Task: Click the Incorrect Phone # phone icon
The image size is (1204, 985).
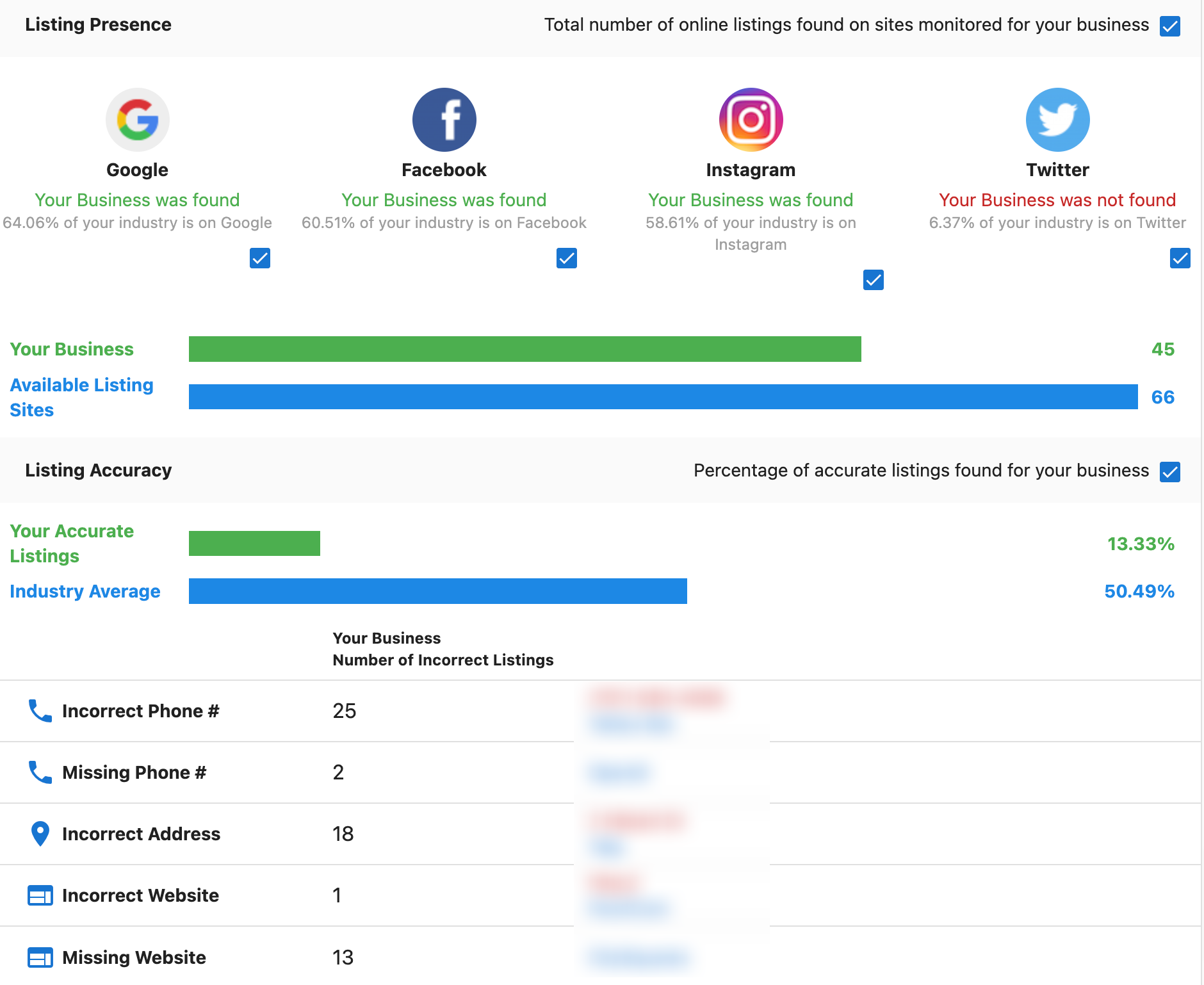Action: [x=40, y=711]
